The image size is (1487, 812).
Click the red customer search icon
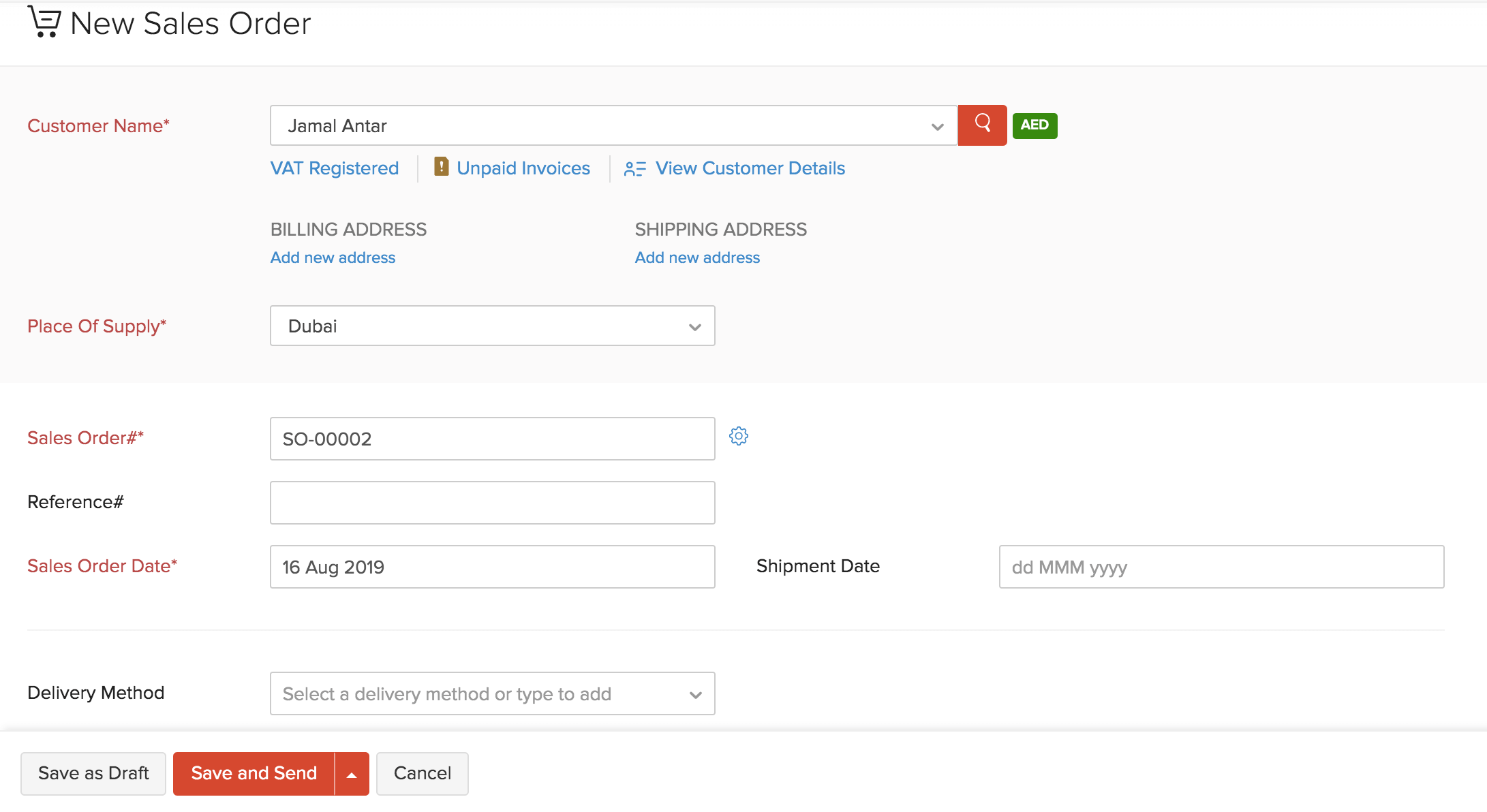(x=982, y=125)
